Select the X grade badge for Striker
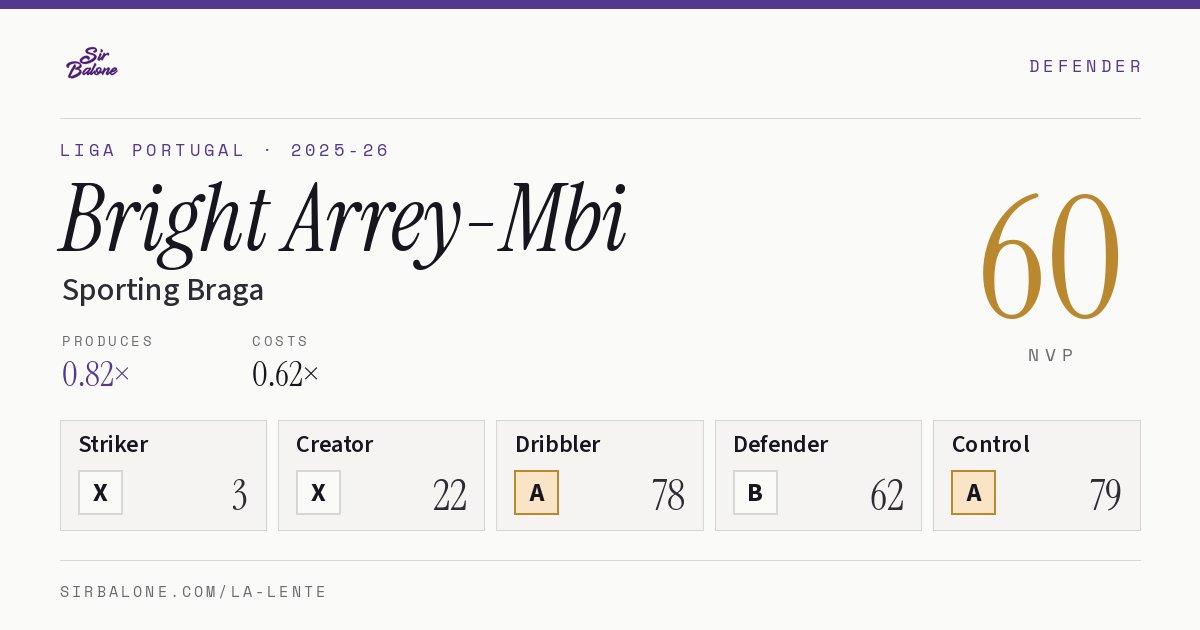 tap(100, 492)
